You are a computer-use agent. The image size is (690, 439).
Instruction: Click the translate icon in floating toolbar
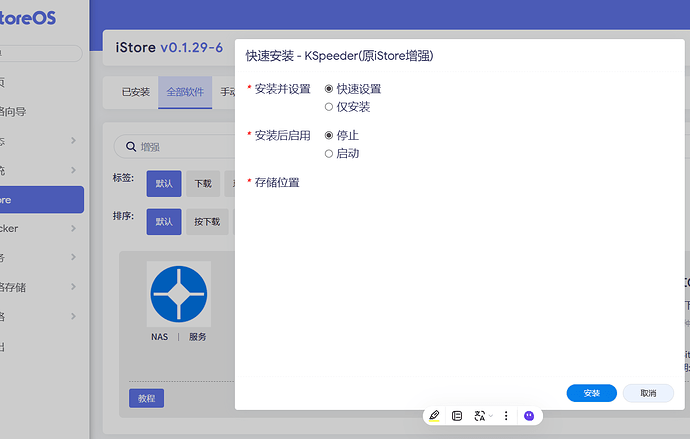point(480,415)
